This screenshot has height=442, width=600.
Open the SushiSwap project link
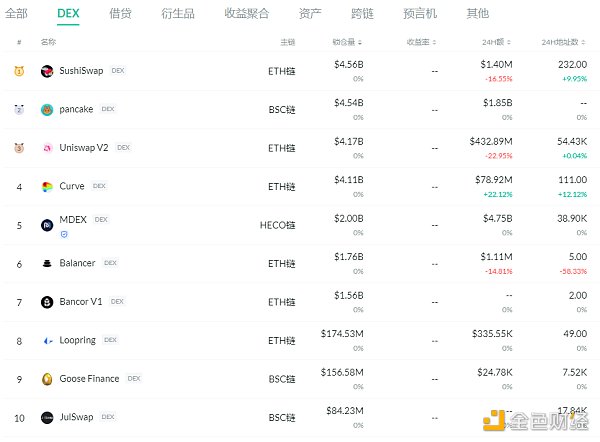81,71
